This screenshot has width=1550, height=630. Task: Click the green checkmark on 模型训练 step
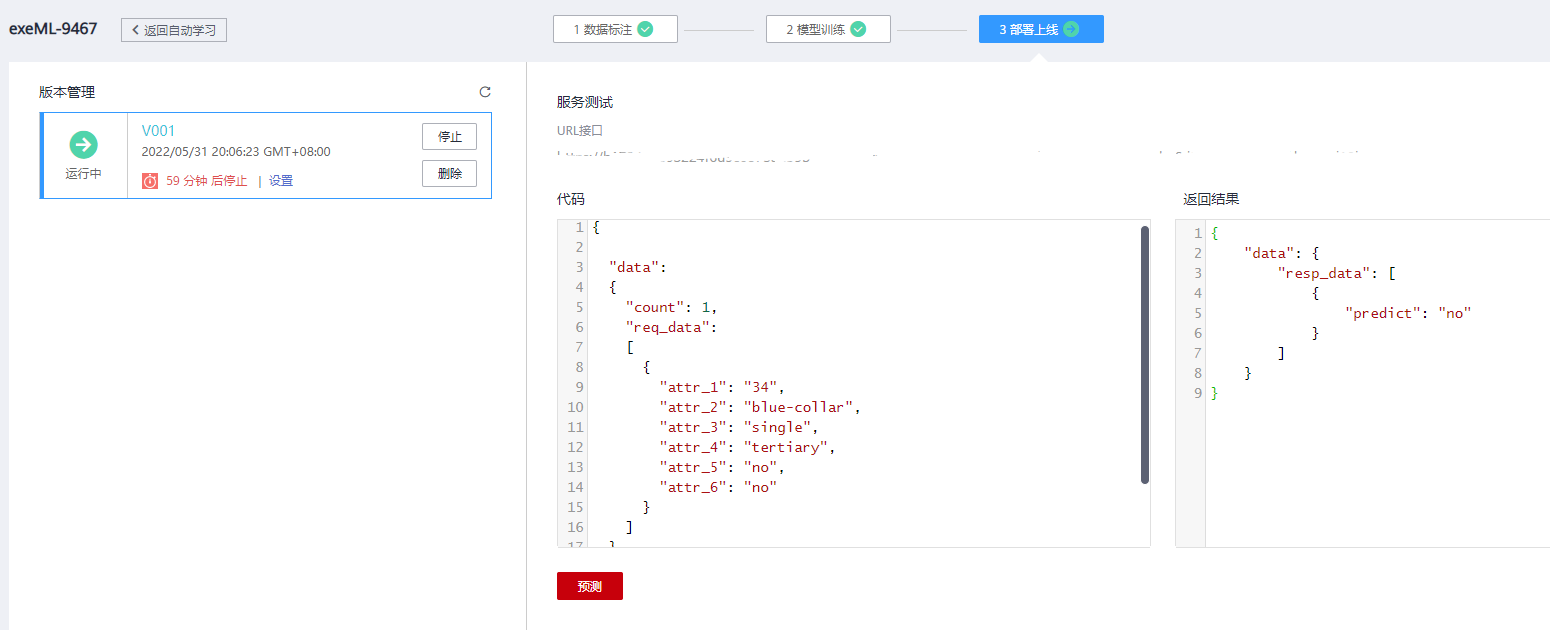tap(858, 30)
